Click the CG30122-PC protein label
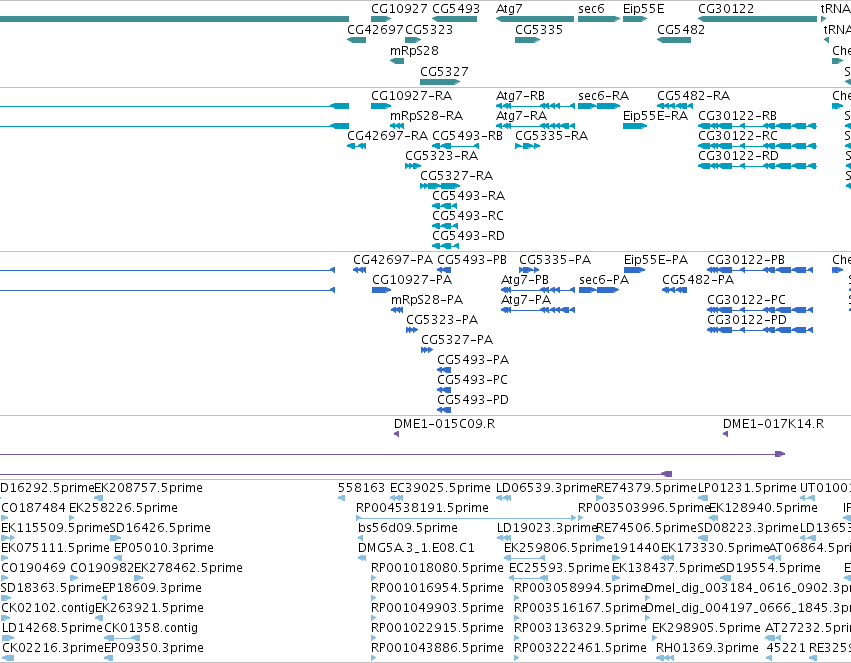Image resolution: width=851 pixels, height=663 pixels. tap(746, 300)
